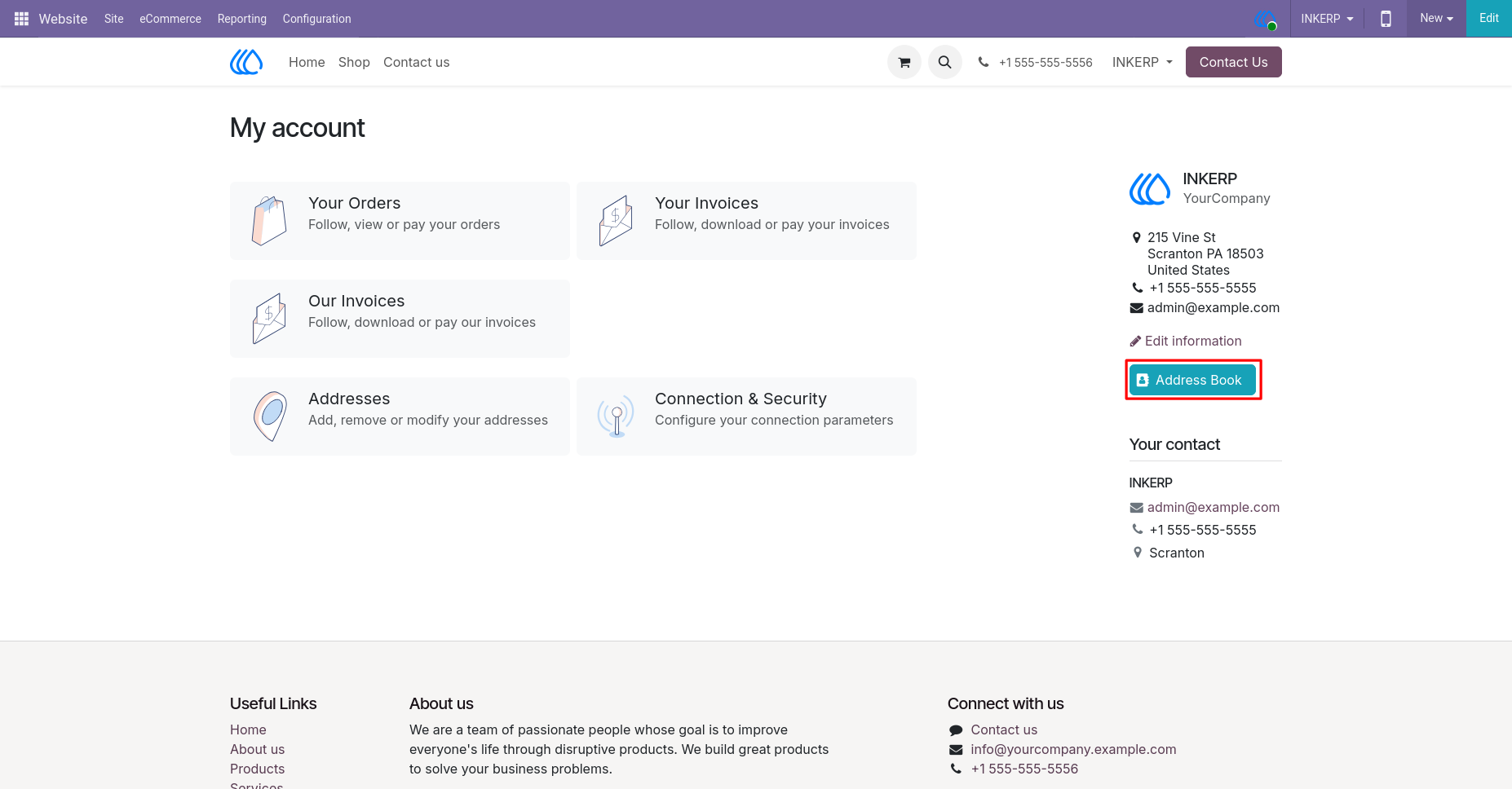
Task: Click the Your Orders shopping bag icon
Action: (269, 221)
